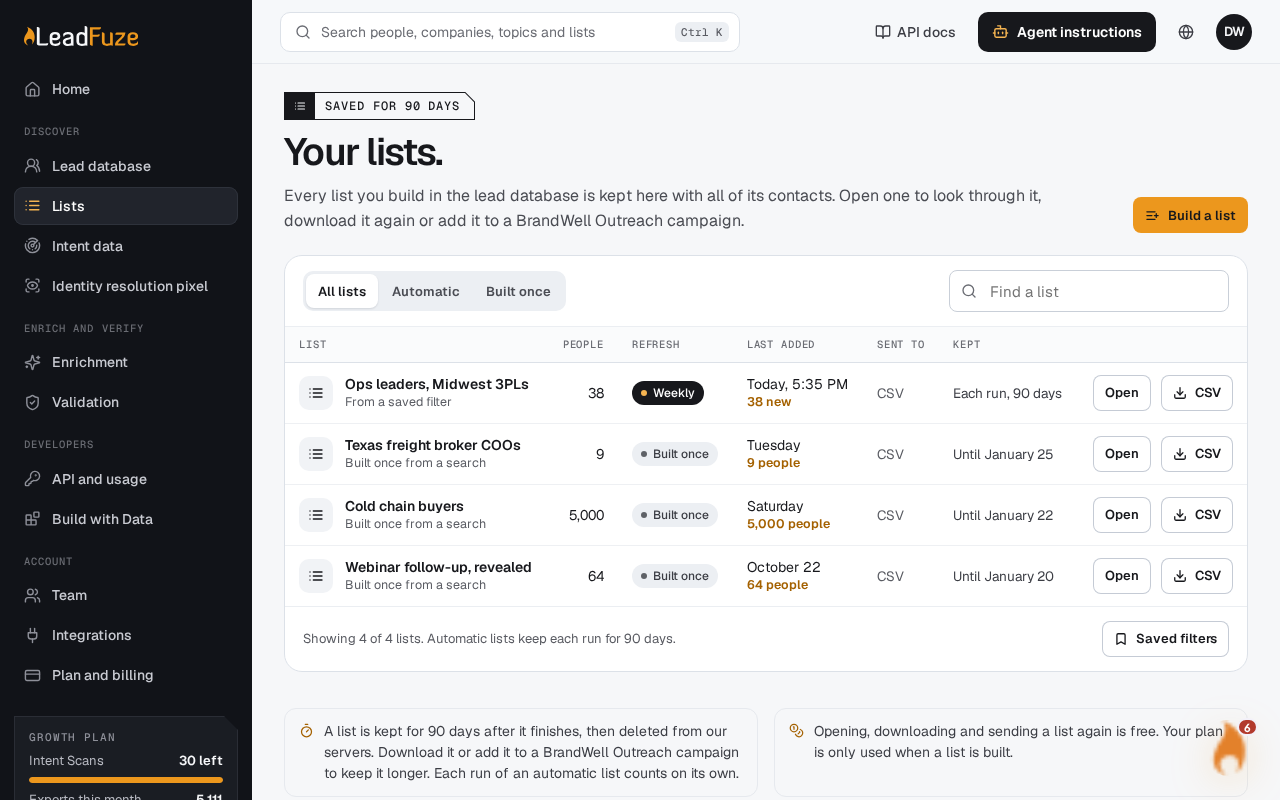Open Identity resolution pixel page
Screen dimensions: 1280x800
pos(126,286)
